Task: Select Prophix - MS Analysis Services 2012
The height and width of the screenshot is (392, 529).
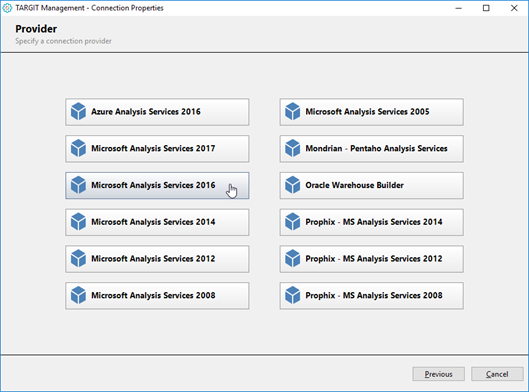Action: (371, 259)
